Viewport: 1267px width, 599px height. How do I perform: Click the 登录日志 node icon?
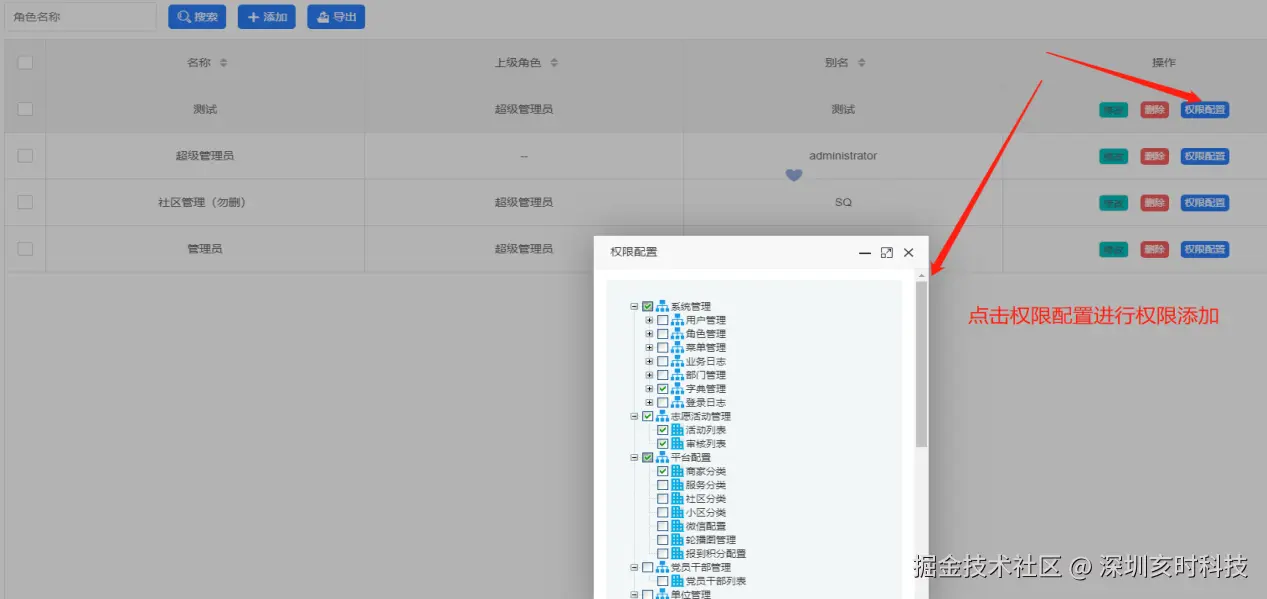(x=677, y=402)
